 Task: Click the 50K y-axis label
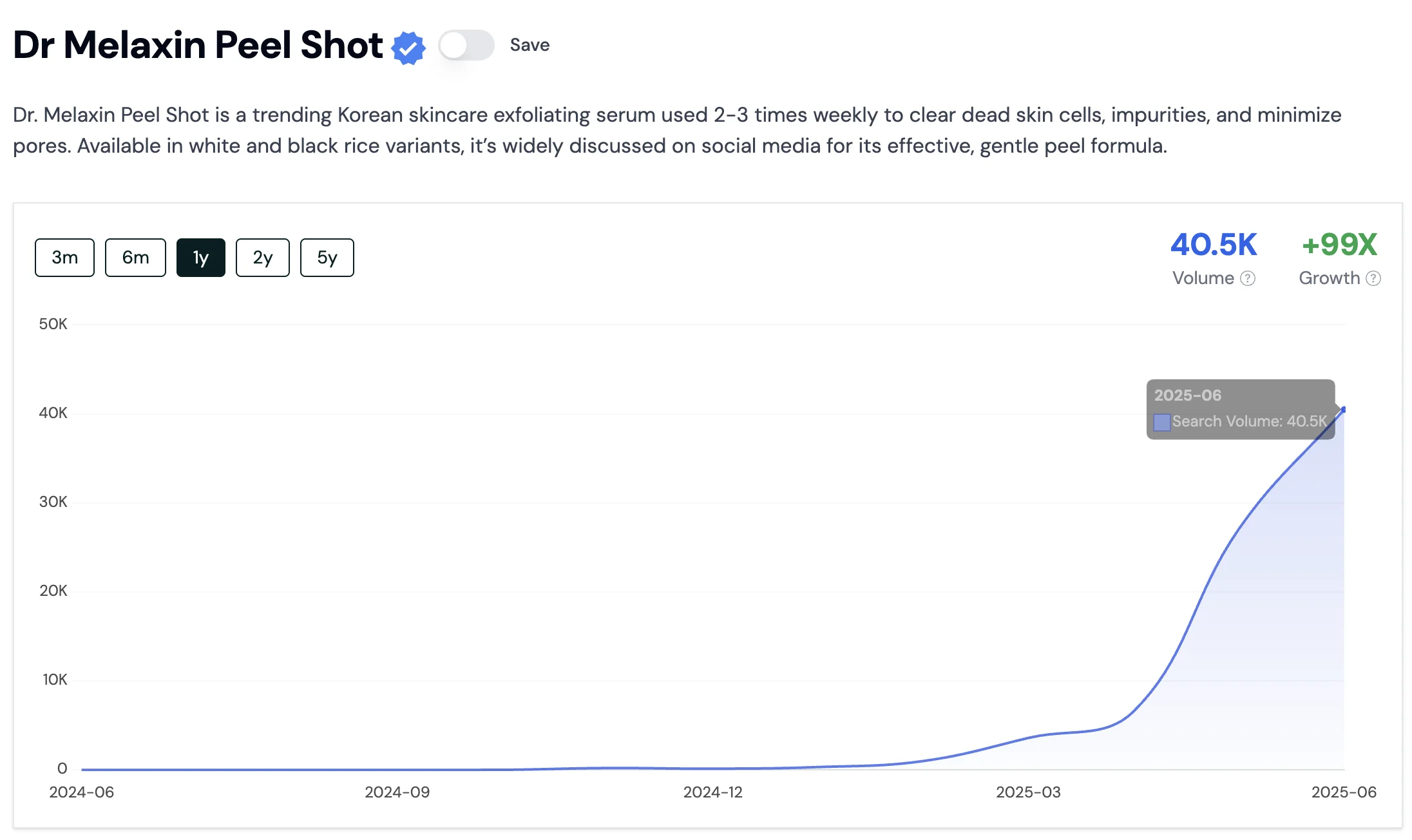[53, 324]
